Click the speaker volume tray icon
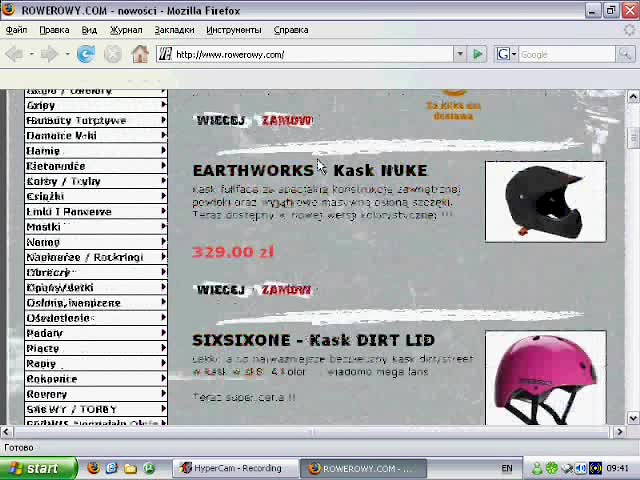Image resolution: width=640 pixels, height=480 pixels. point(581,468)
